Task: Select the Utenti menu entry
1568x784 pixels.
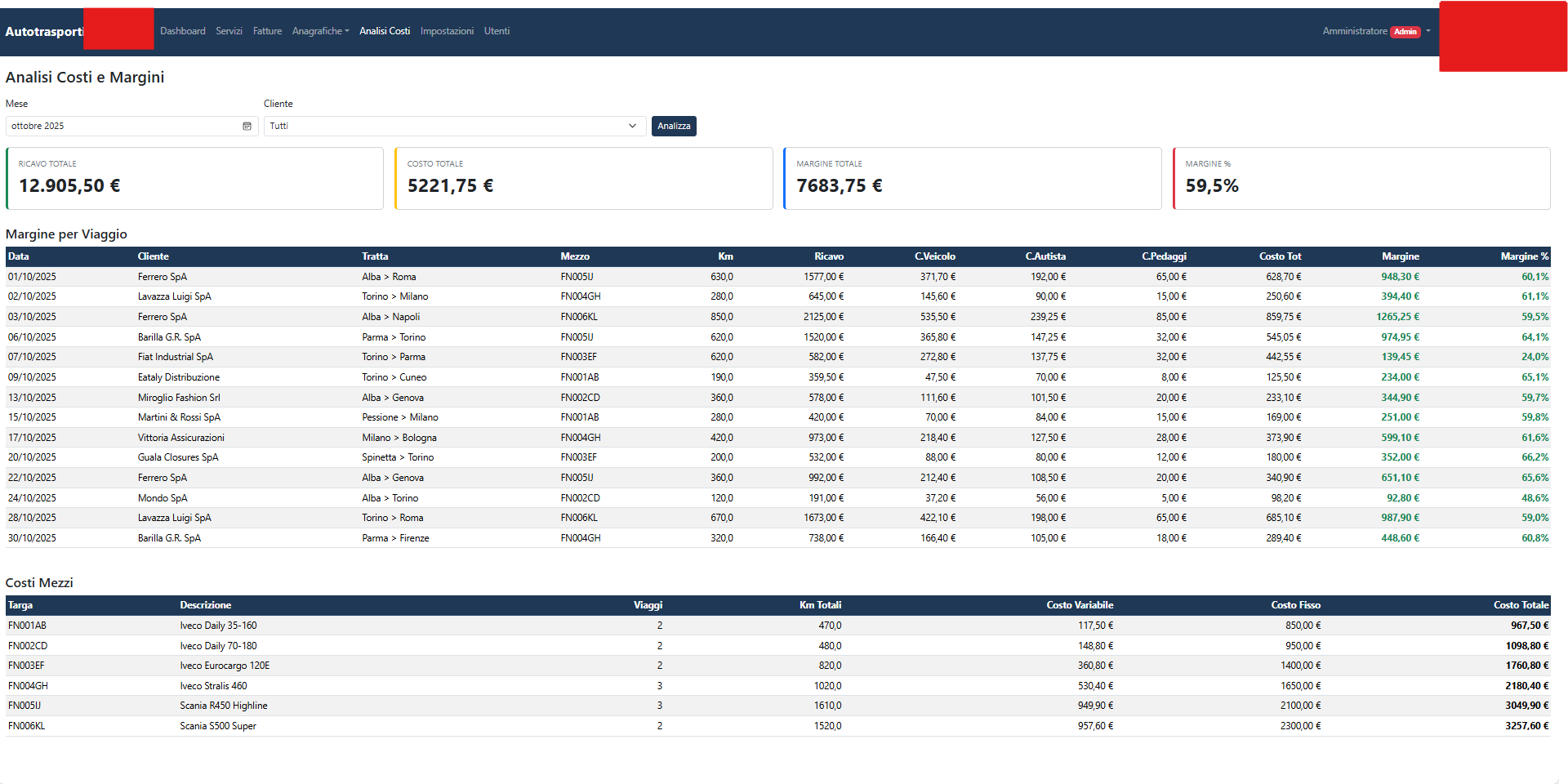Action: pos(497,31)
